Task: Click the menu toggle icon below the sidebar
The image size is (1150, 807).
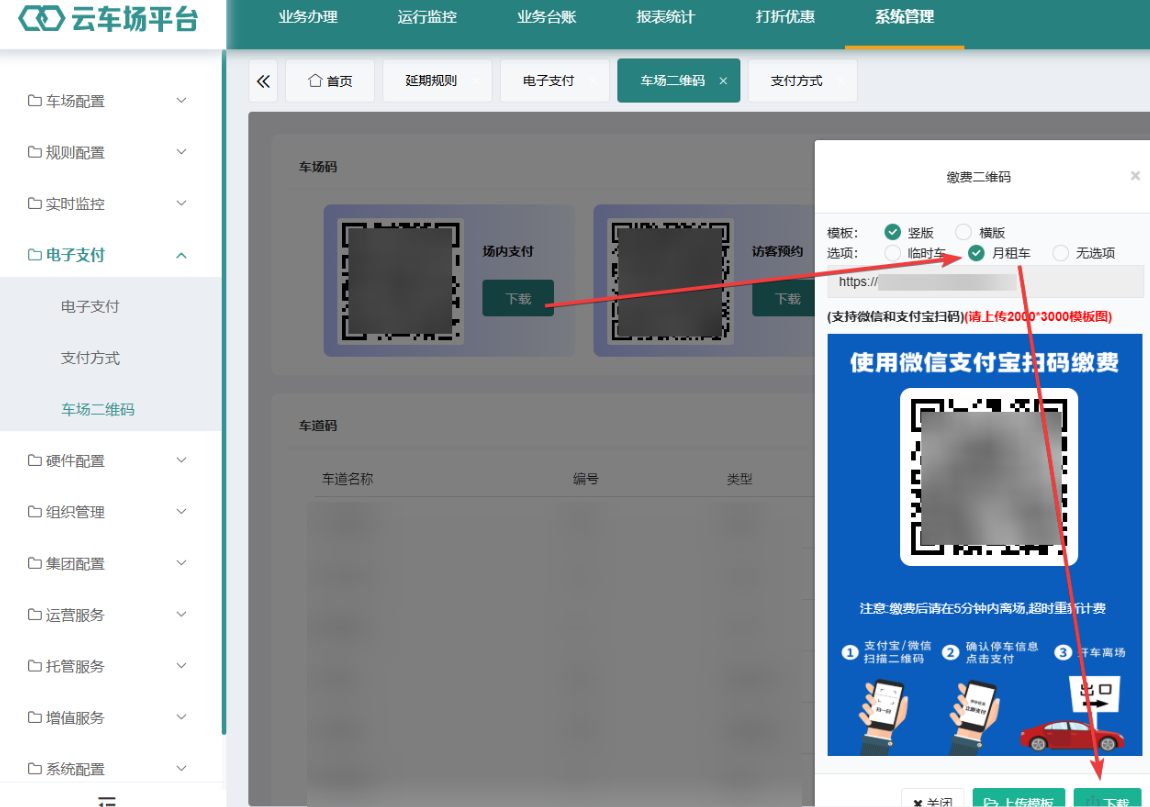Action: point(107,801)
